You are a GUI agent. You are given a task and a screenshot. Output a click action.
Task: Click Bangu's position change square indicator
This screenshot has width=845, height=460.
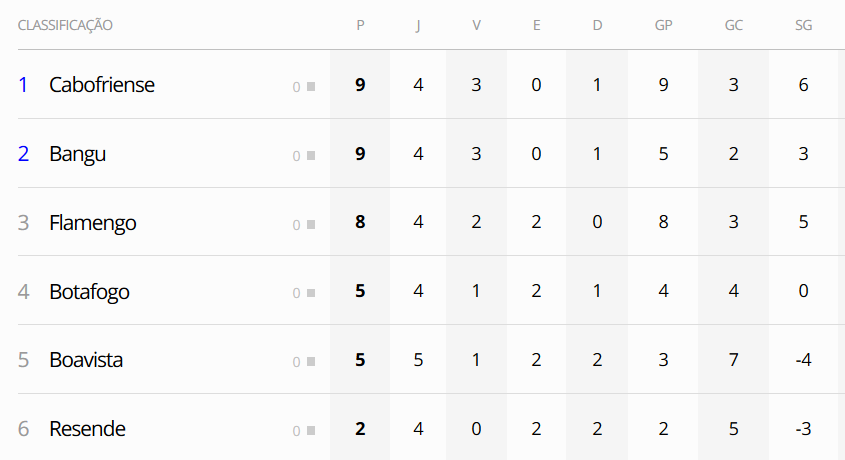coord(311,156)
